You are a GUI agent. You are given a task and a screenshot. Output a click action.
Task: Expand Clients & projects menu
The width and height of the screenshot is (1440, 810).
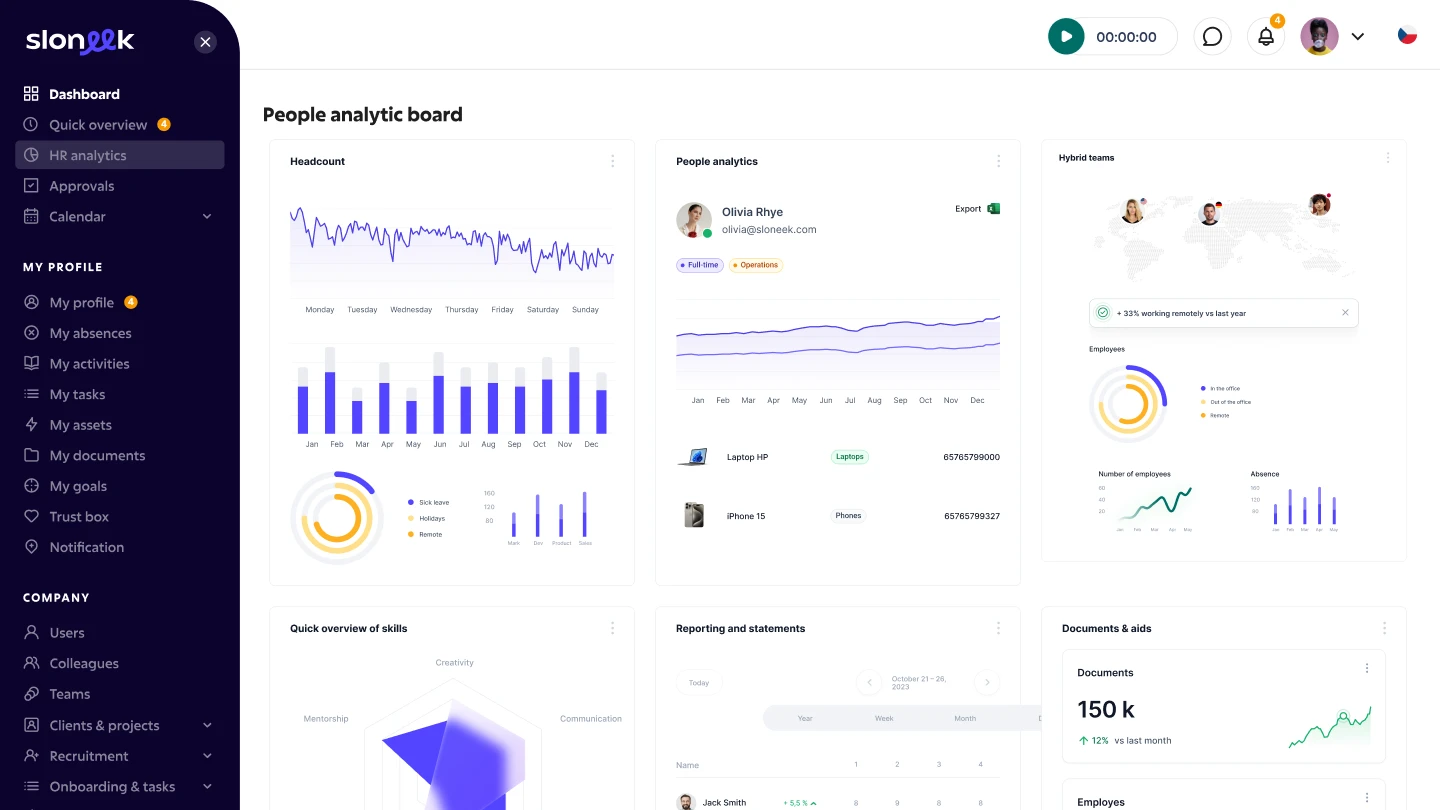coord(207,726)
